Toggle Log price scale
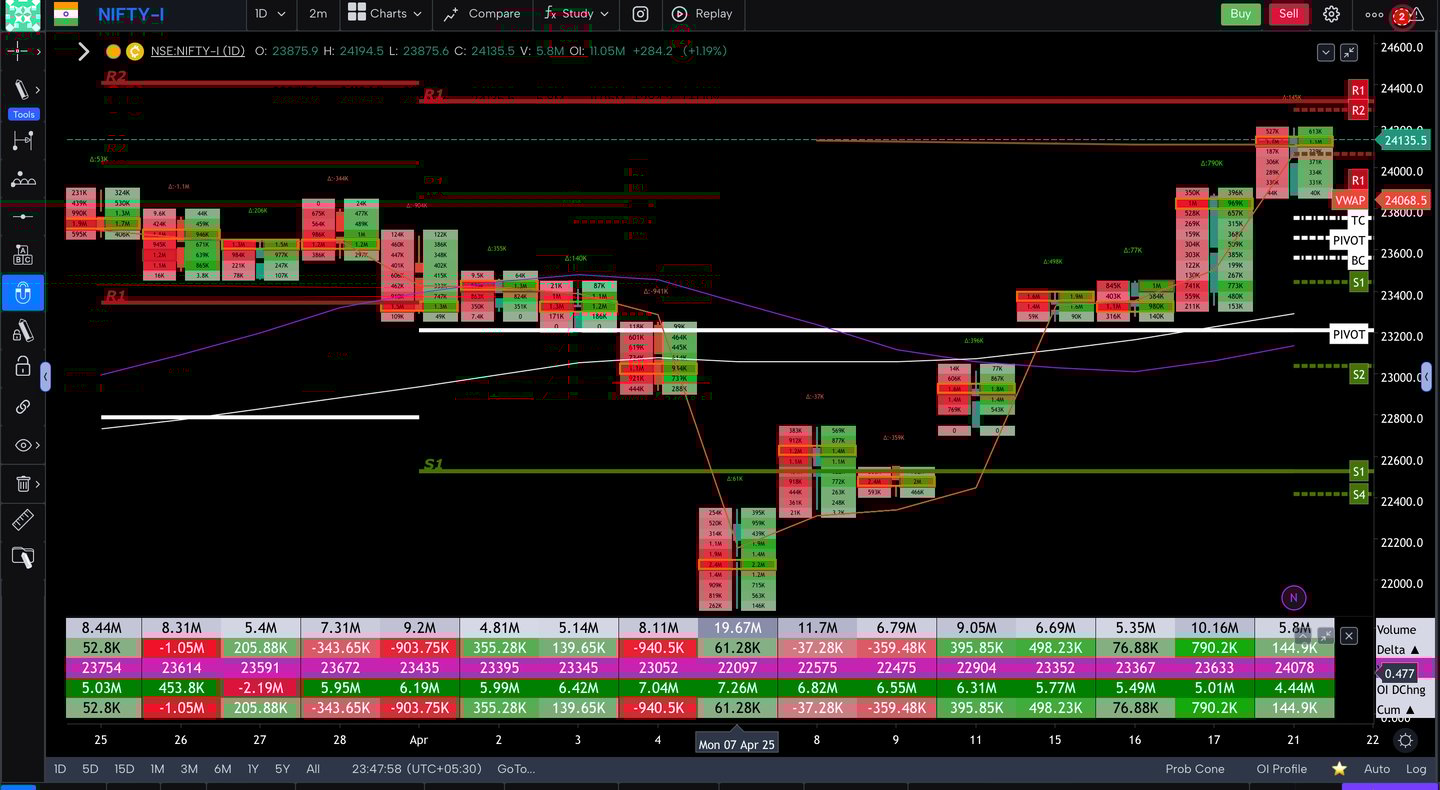 (1416, 769)
